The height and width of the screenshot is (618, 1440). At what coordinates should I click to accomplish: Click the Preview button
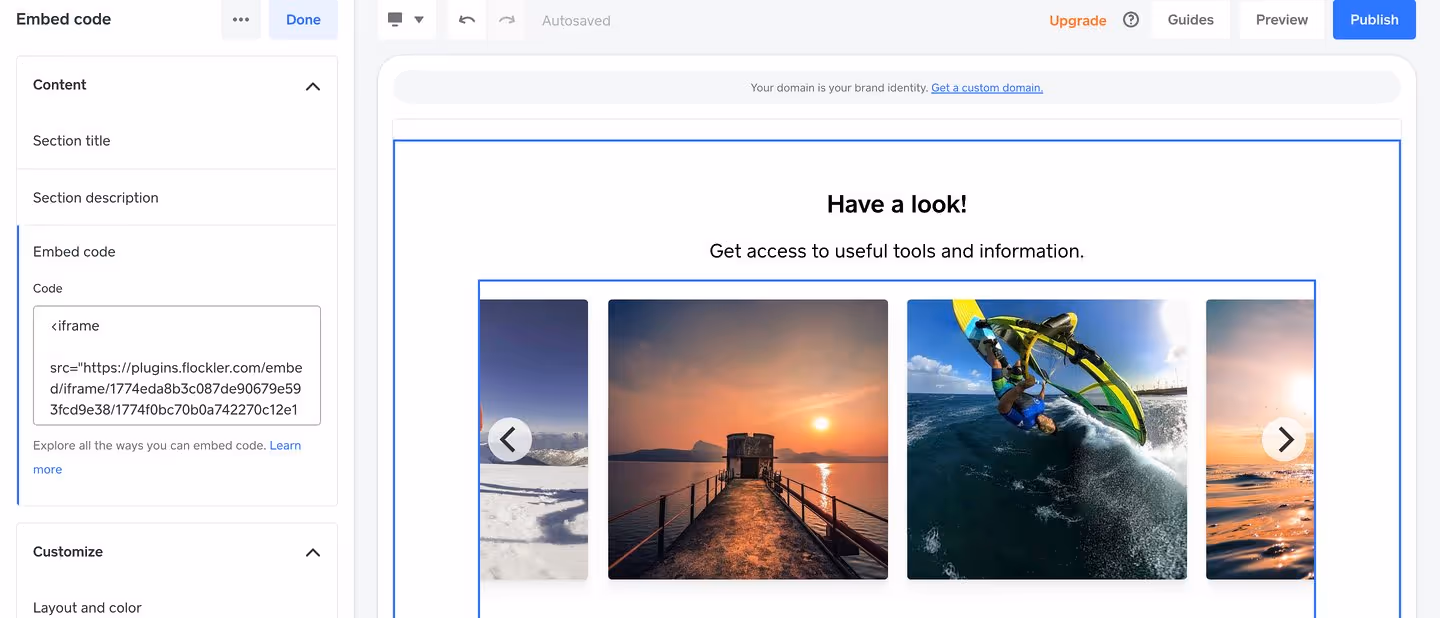[x=1282, y=20]
